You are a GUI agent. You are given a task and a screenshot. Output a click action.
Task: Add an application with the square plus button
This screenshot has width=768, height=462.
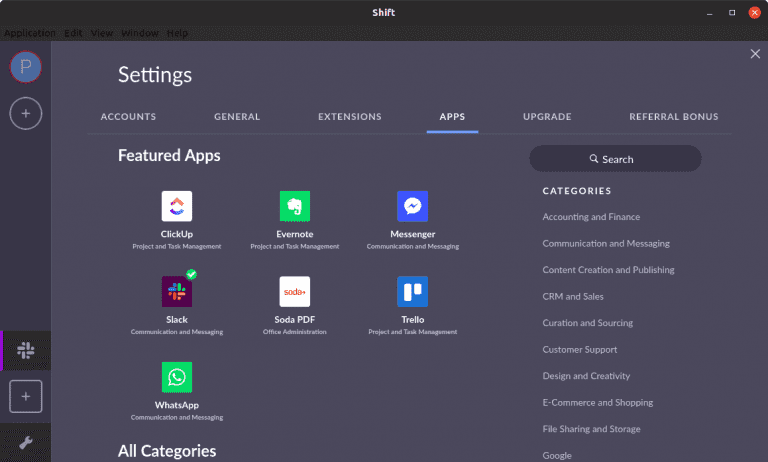click(x=25, y=396)
